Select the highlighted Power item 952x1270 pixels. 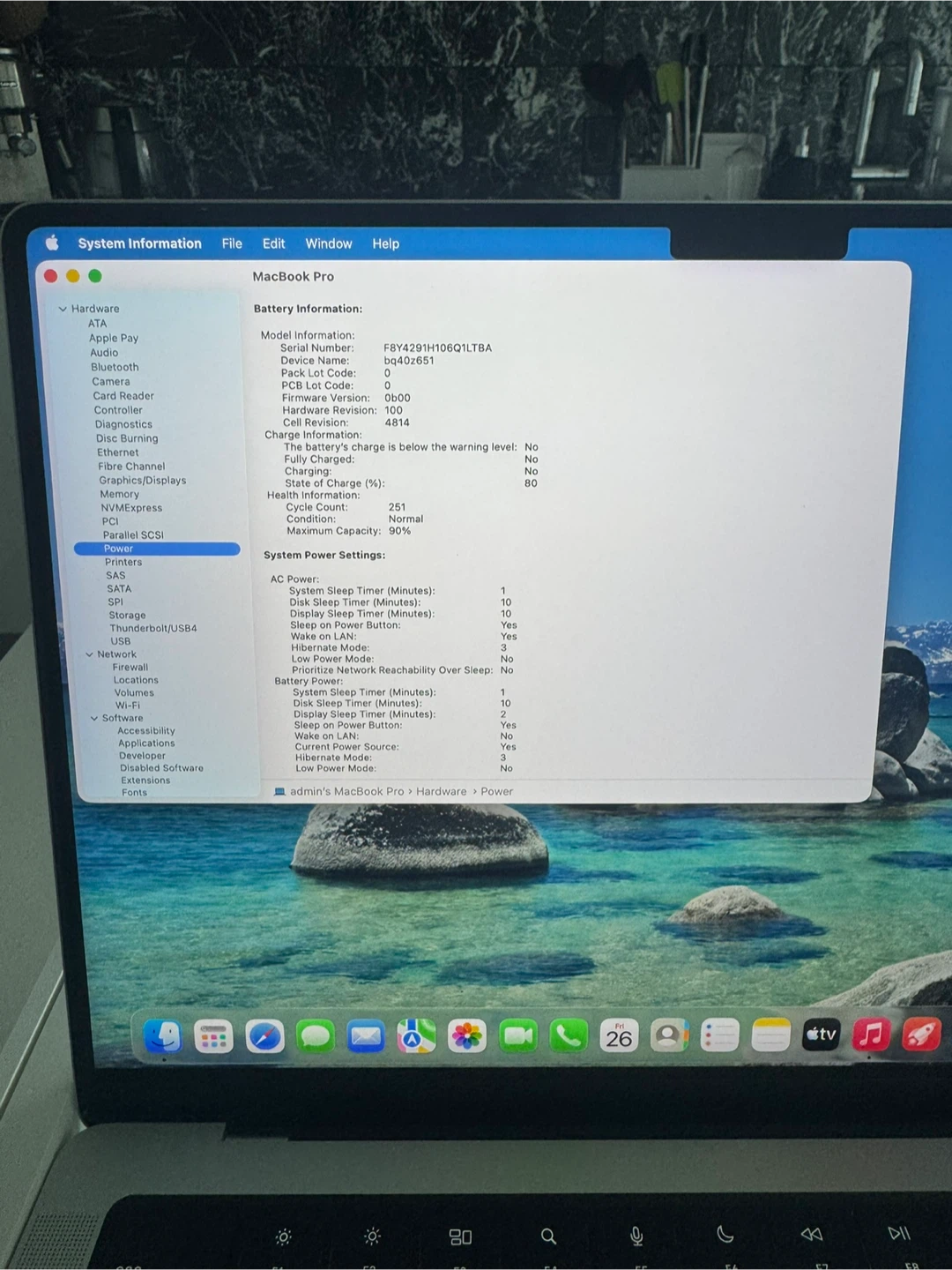[x=157, y=549]
